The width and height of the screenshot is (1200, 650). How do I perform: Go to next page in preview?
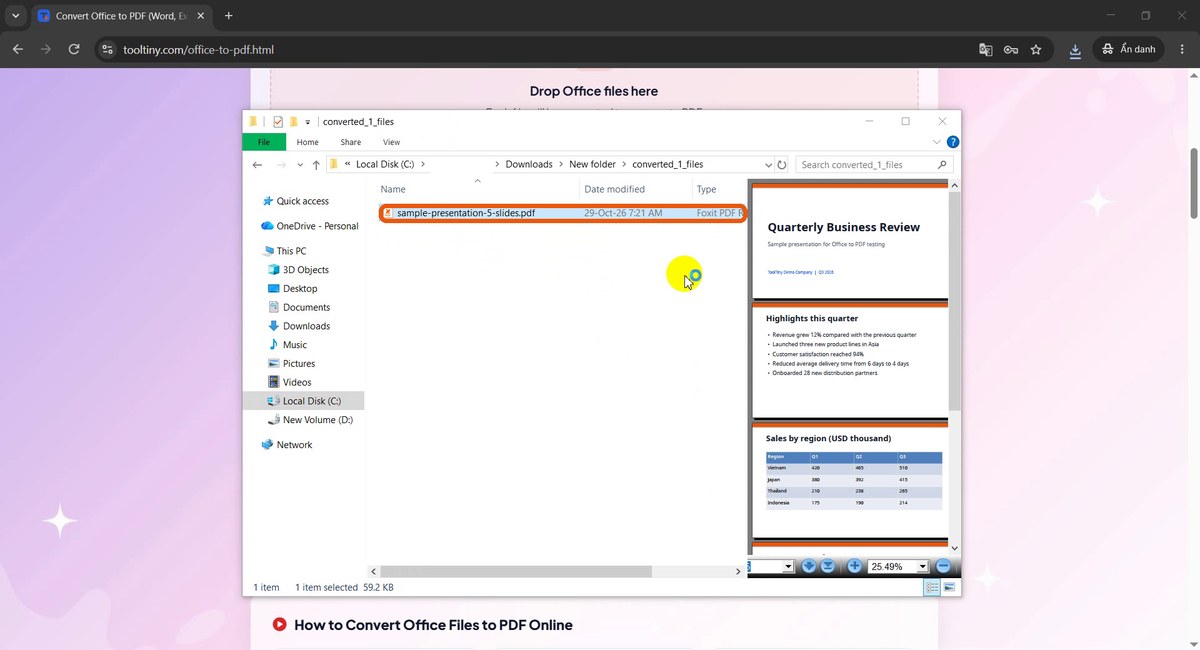click(x=809, y=566)
